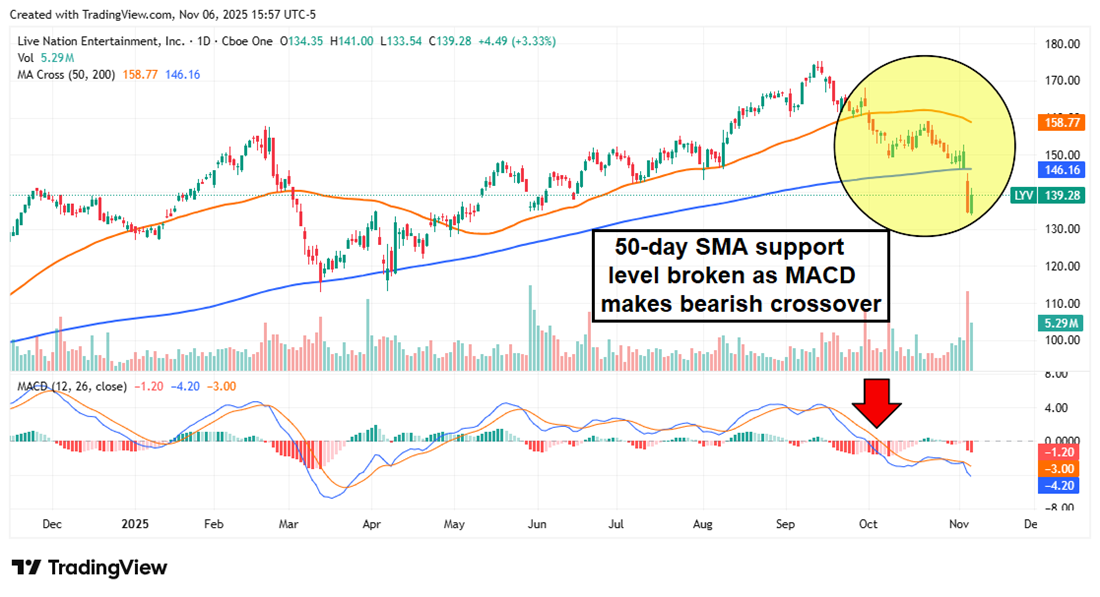The height and width of the screenshot is (597, 1100).
Task: Click the orange 158.77 price label
Action: 1056,123
